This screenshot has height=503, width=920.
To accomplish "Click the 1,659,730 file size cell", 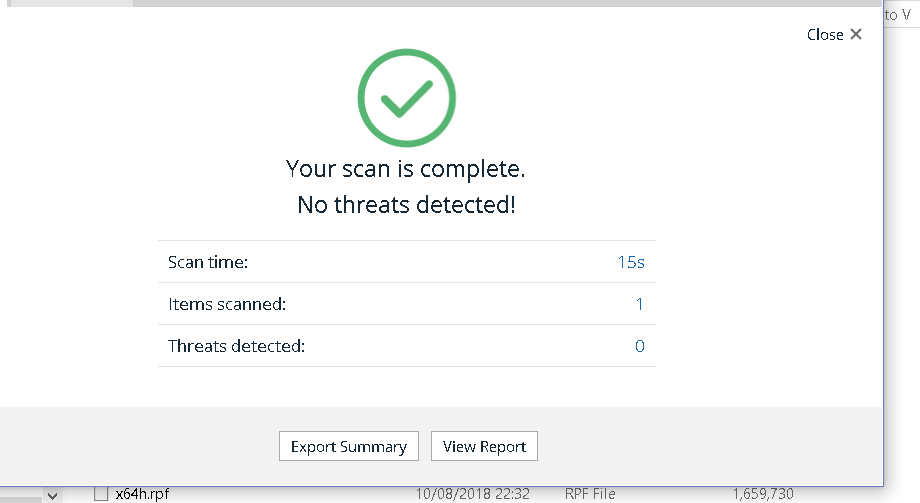I will [763, 494].
